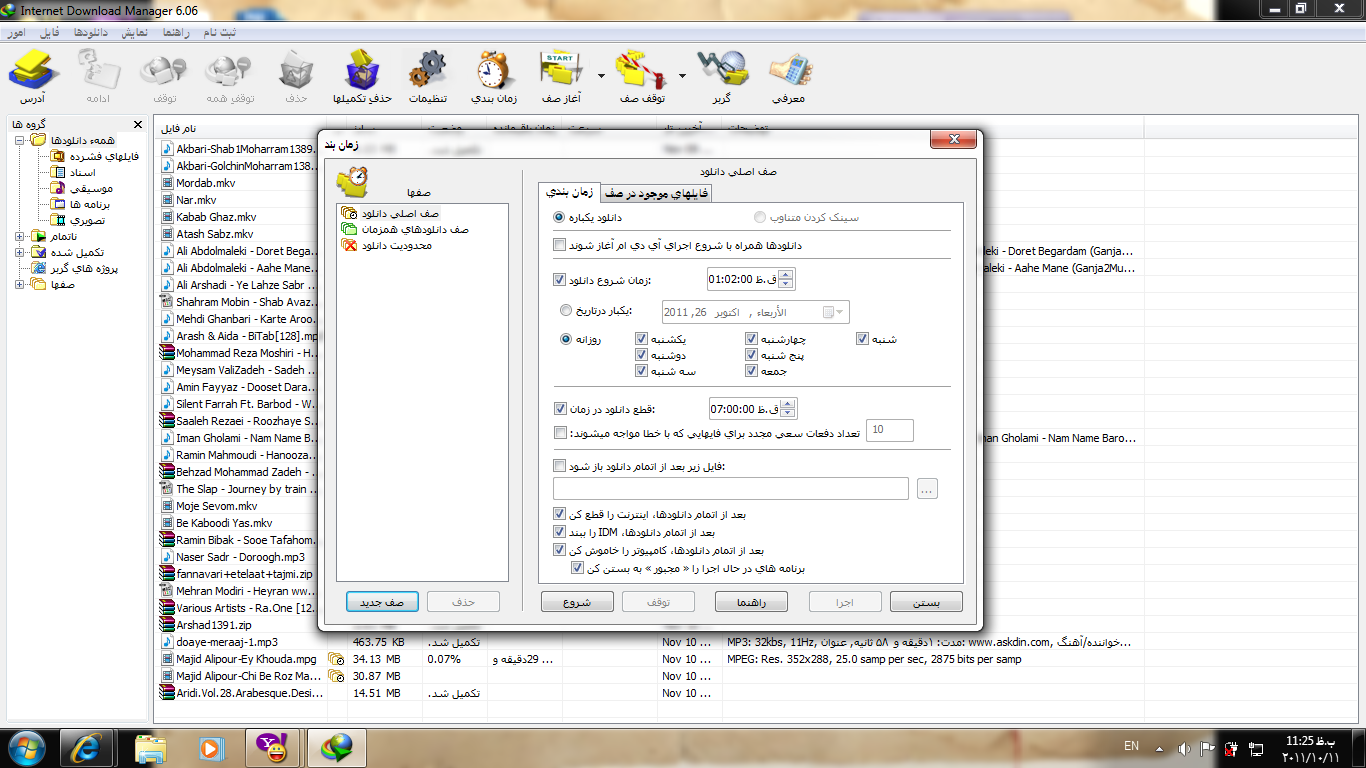The width and height of the screenshot is (1366, 768).
Task: Click Internet Explorer icon on taskbar
Action: pyautogui.click(x=87, y=747)
